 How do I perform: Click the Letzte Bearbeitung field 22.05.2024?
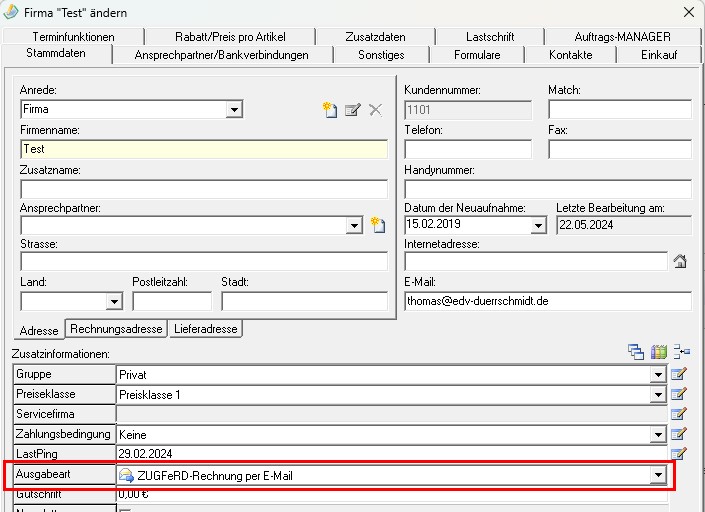[x=624, y=225]
